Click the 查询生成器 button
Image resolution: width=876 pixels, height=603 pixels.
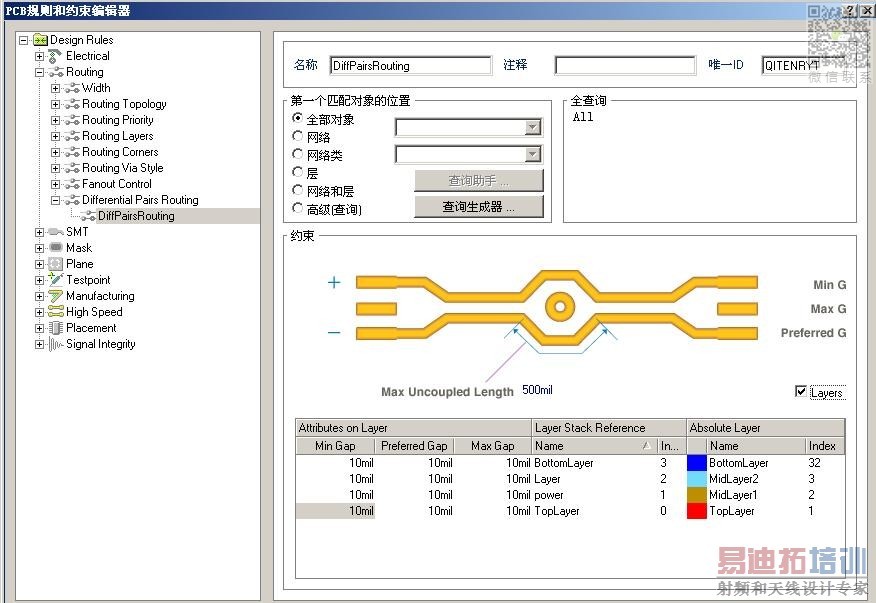click(x=479, y=207)
